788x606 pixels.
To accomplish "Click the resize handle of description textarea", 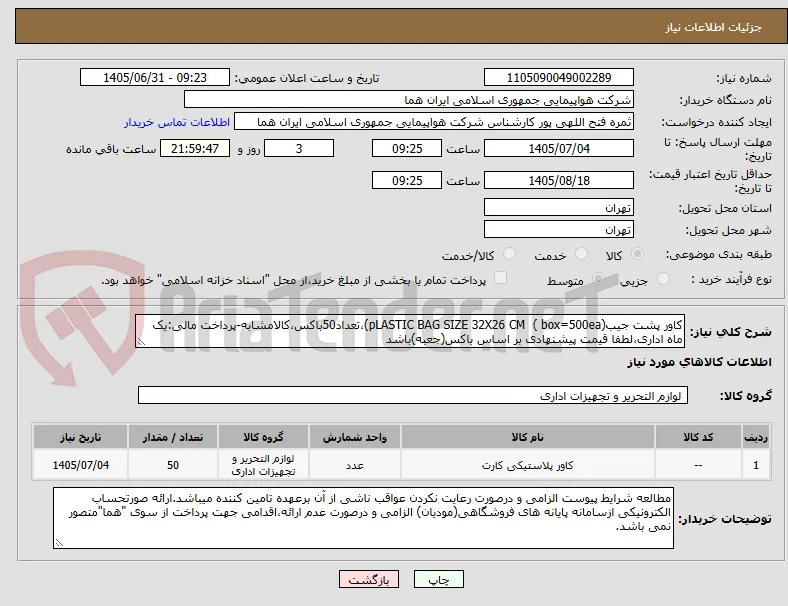I will pos(141,342).
